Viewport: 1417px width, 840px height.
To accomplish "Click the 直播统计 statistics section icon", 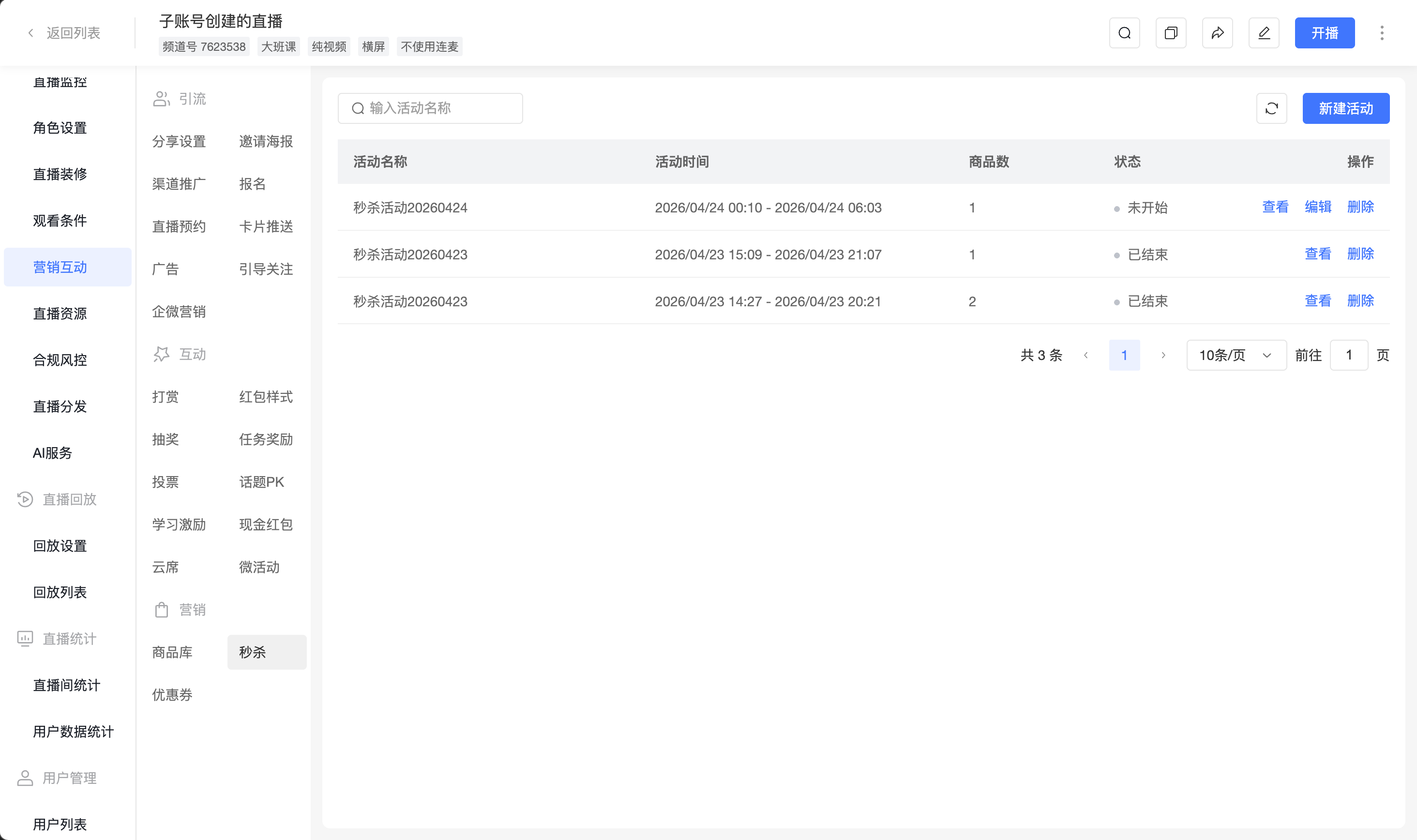I will tap(25, 639).
